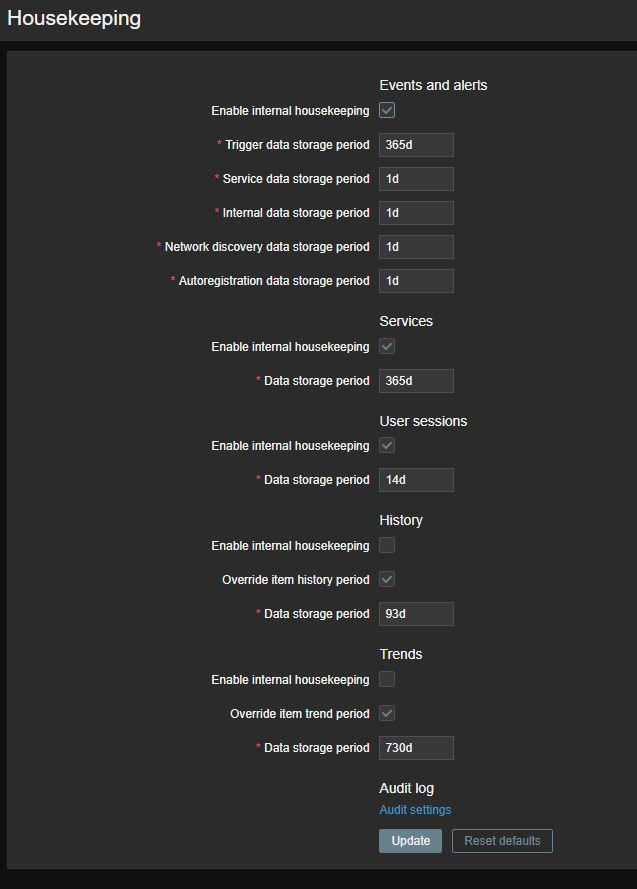637x889 pixels.
Task: Toggle Override item trend period checkbox
Action: point(387,714)
